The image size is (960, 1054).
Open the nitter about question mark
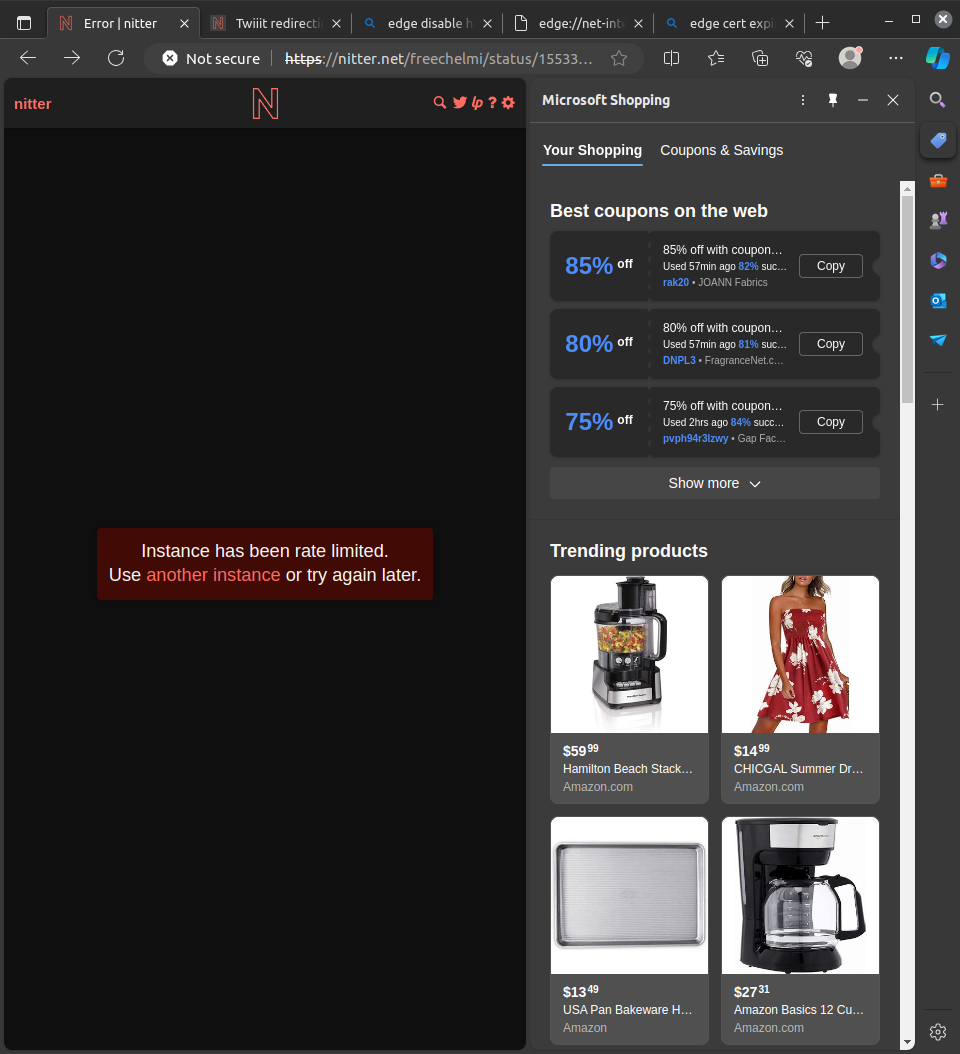(492, 102)
